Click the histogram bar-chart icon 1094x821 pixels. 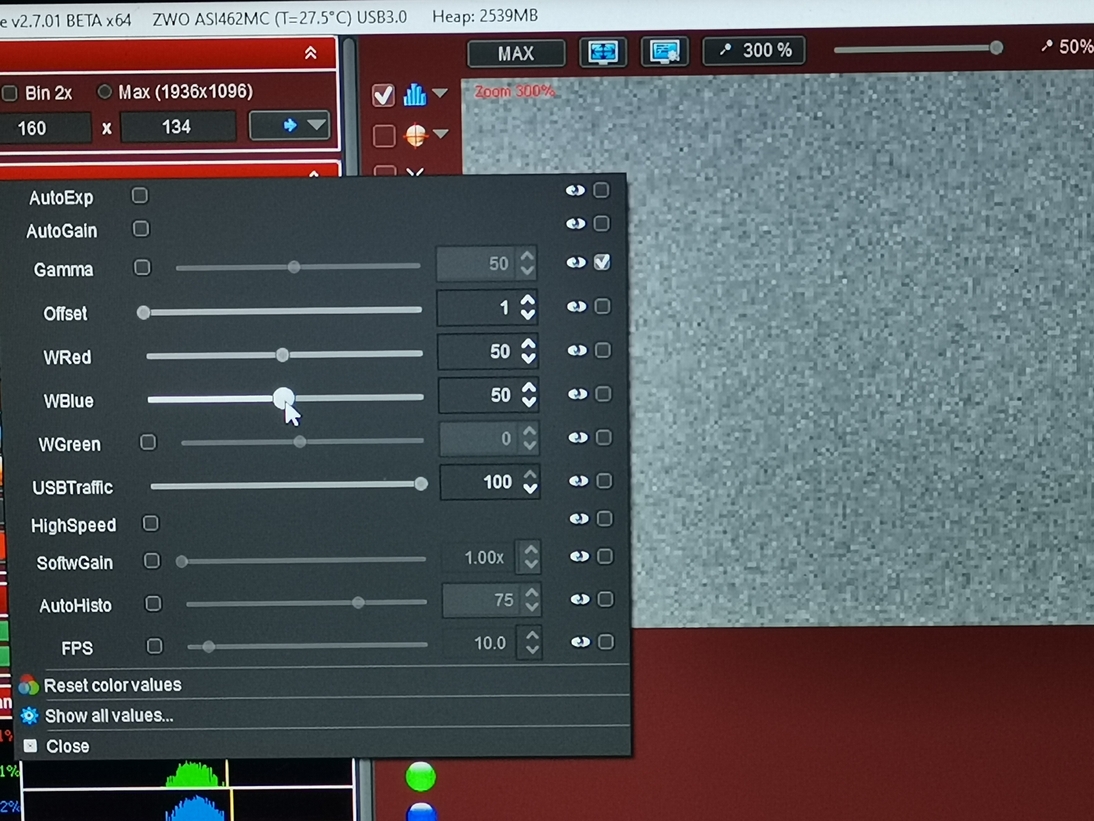pos(414,95)
